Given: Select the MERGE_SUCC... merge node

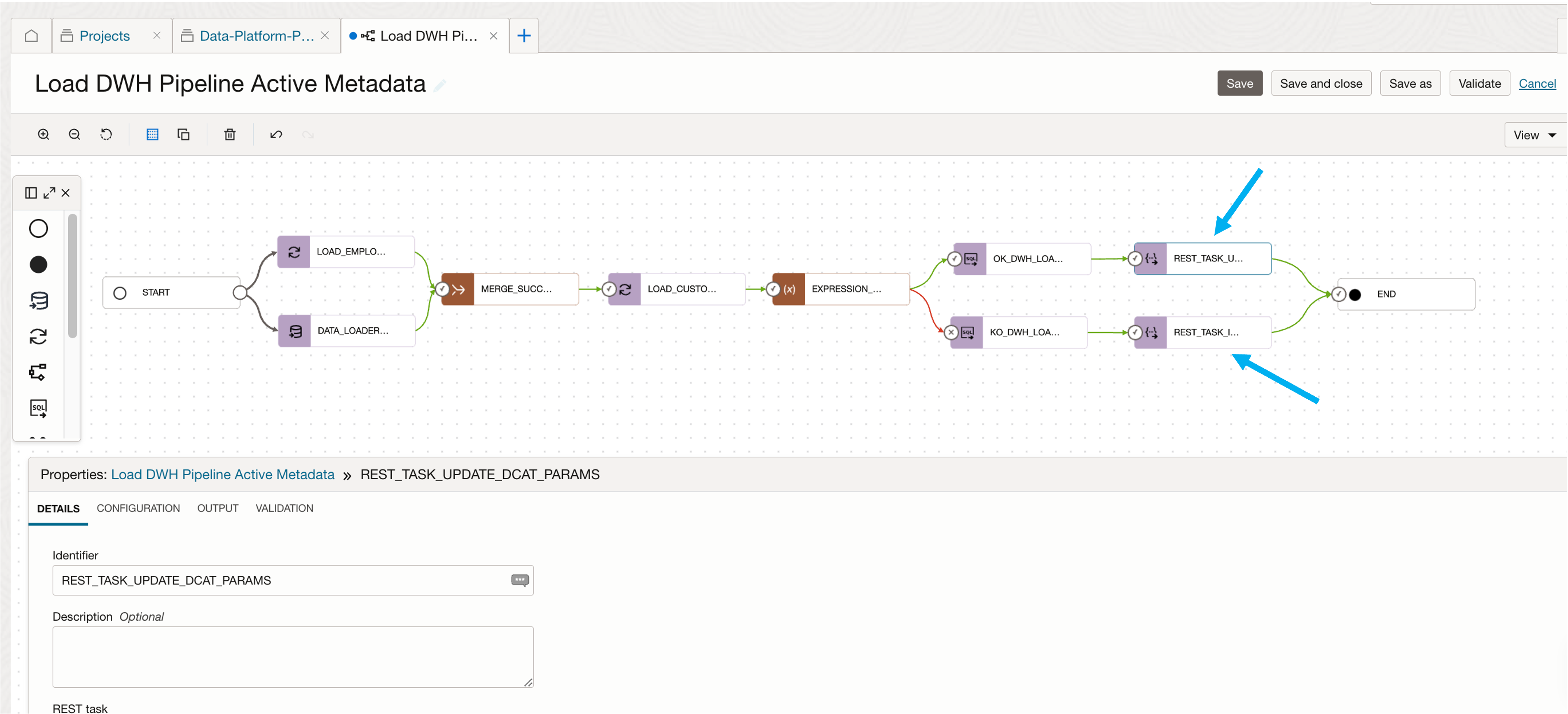Looking at the screenshot, I should click(x=510, y=289).
